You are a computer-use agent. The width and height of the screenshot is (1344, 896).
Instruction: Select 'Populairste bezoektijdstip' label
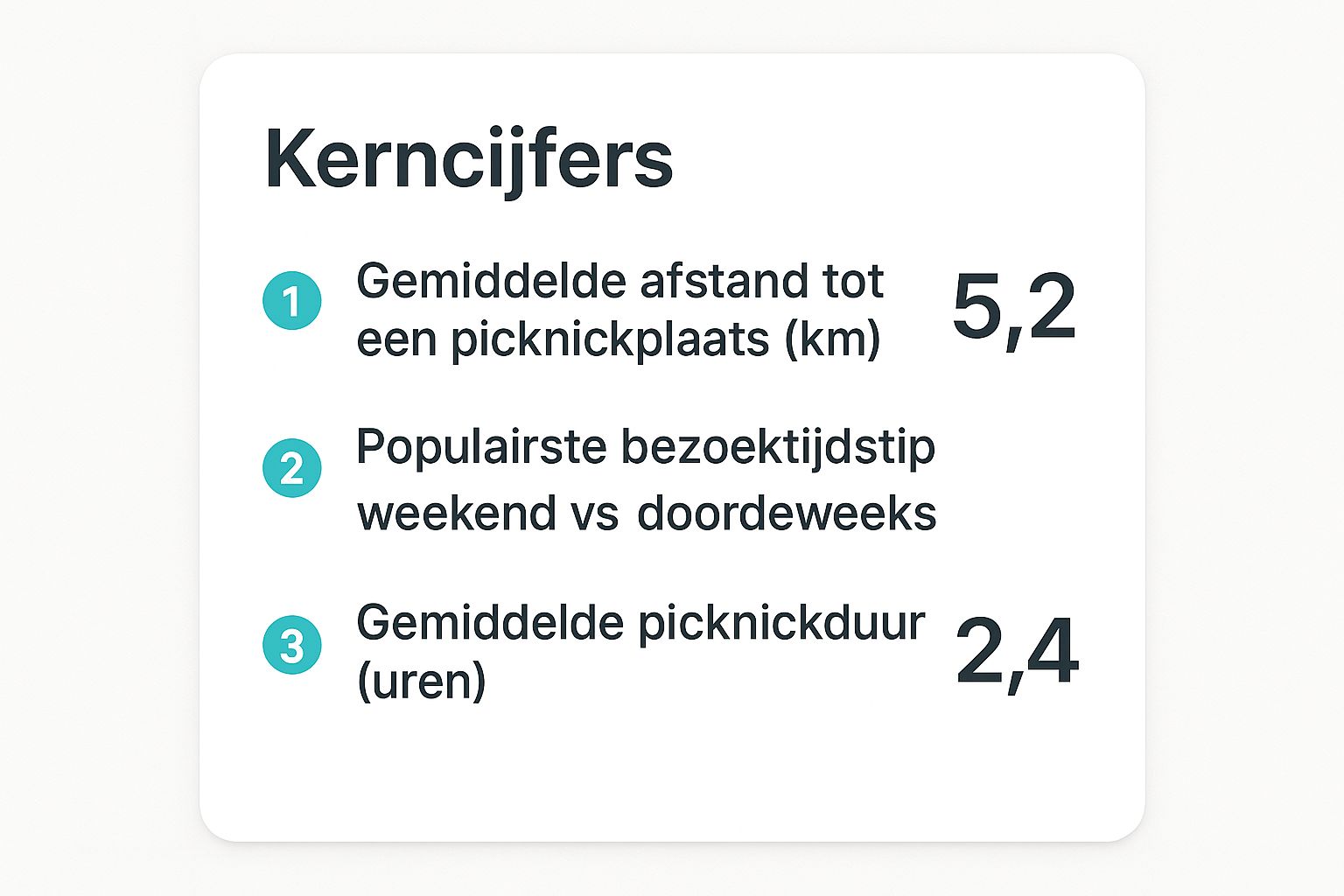[x=646, y=449]
